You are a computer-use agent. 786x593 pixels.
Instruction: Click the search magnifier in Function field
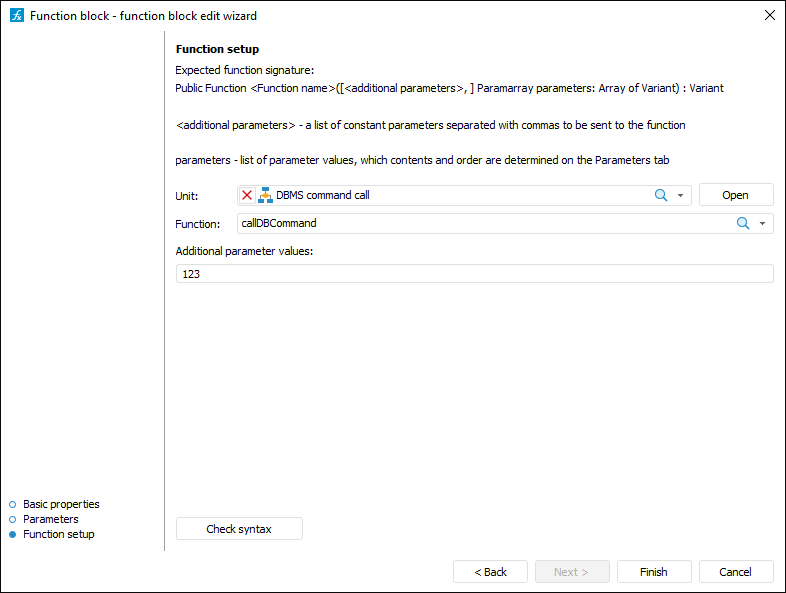click(743, 224)
